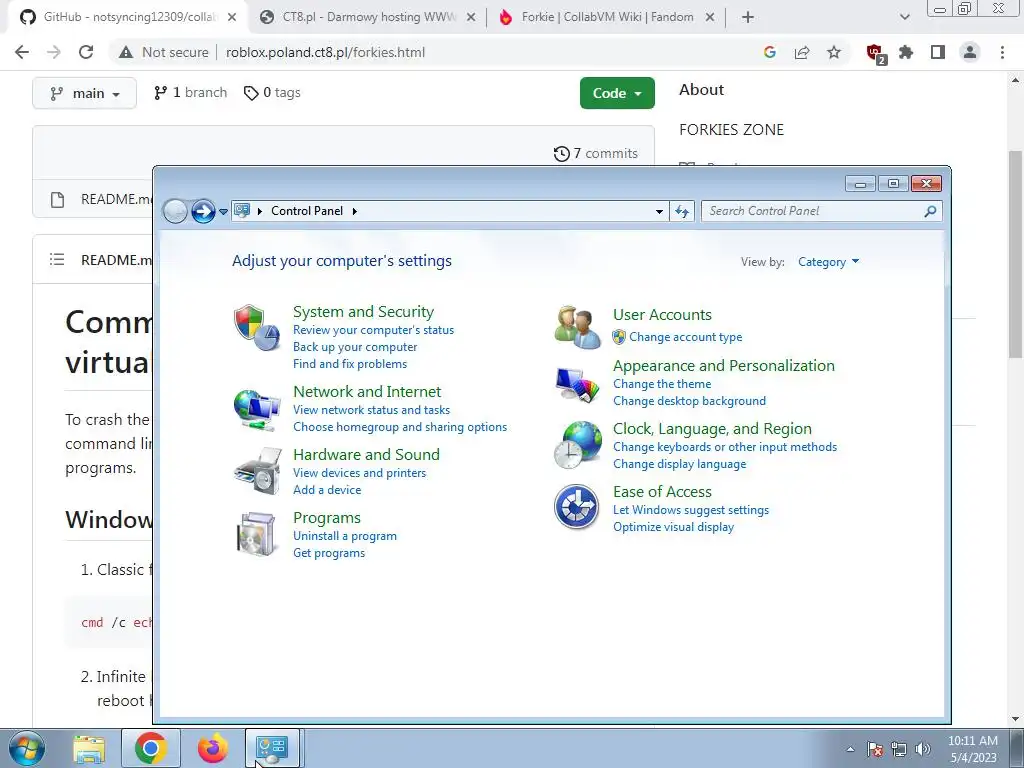Bookmark this page with star icon
The width and height of the screenshot is (1024, 768).
pos(834,52)
